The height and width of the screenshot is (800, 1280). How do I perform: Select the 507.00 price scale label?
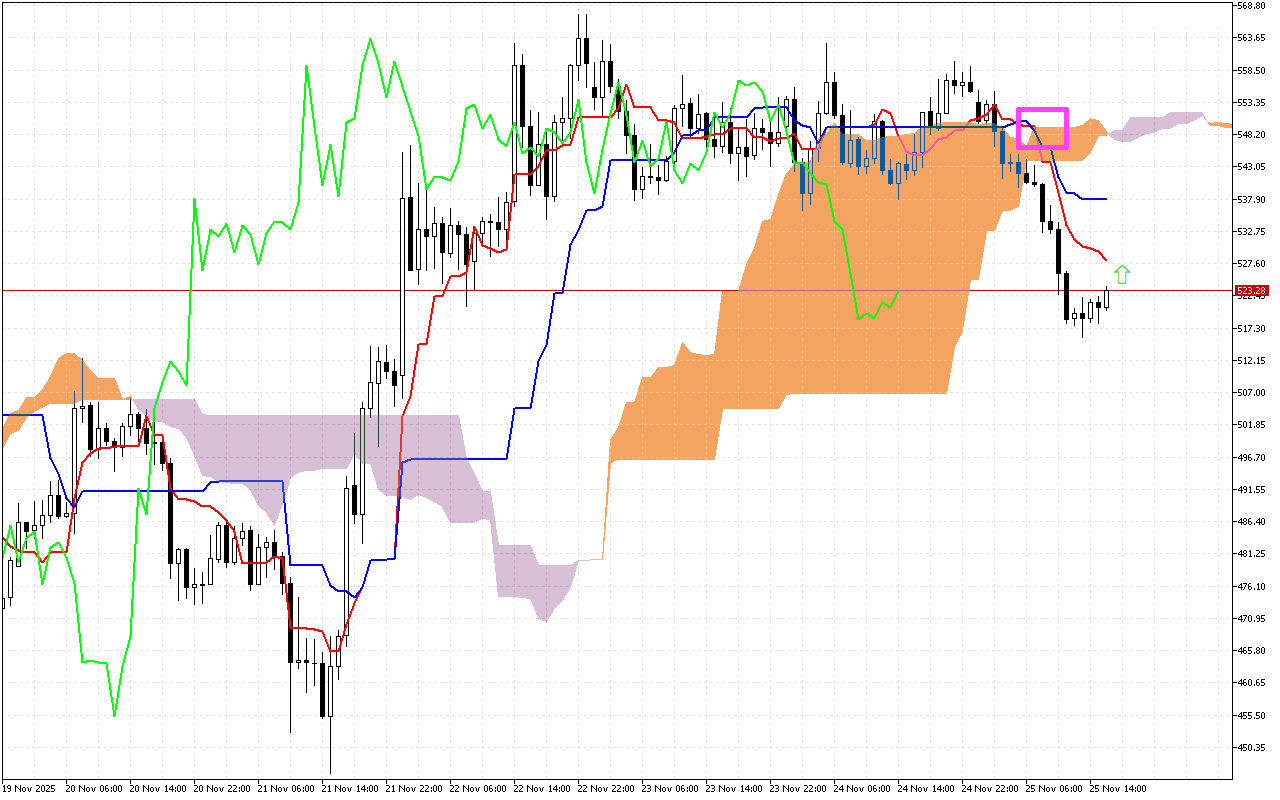pyautogui.click(x=1252, y=393)
